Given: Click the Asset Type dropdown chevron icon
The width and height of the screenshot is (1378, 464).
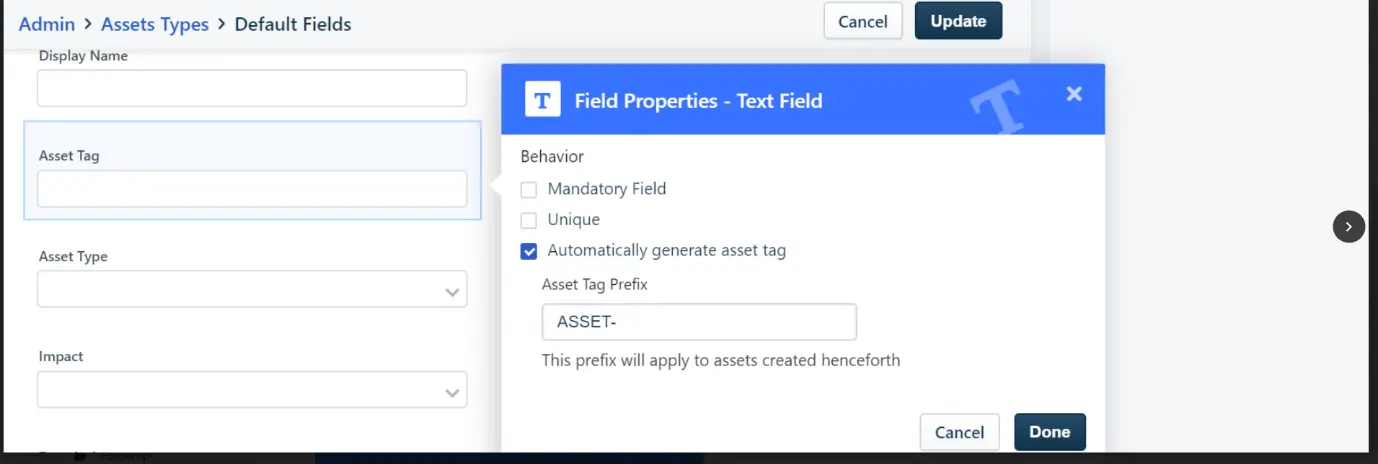Looking at the screenshot, I should coord(453,292).
